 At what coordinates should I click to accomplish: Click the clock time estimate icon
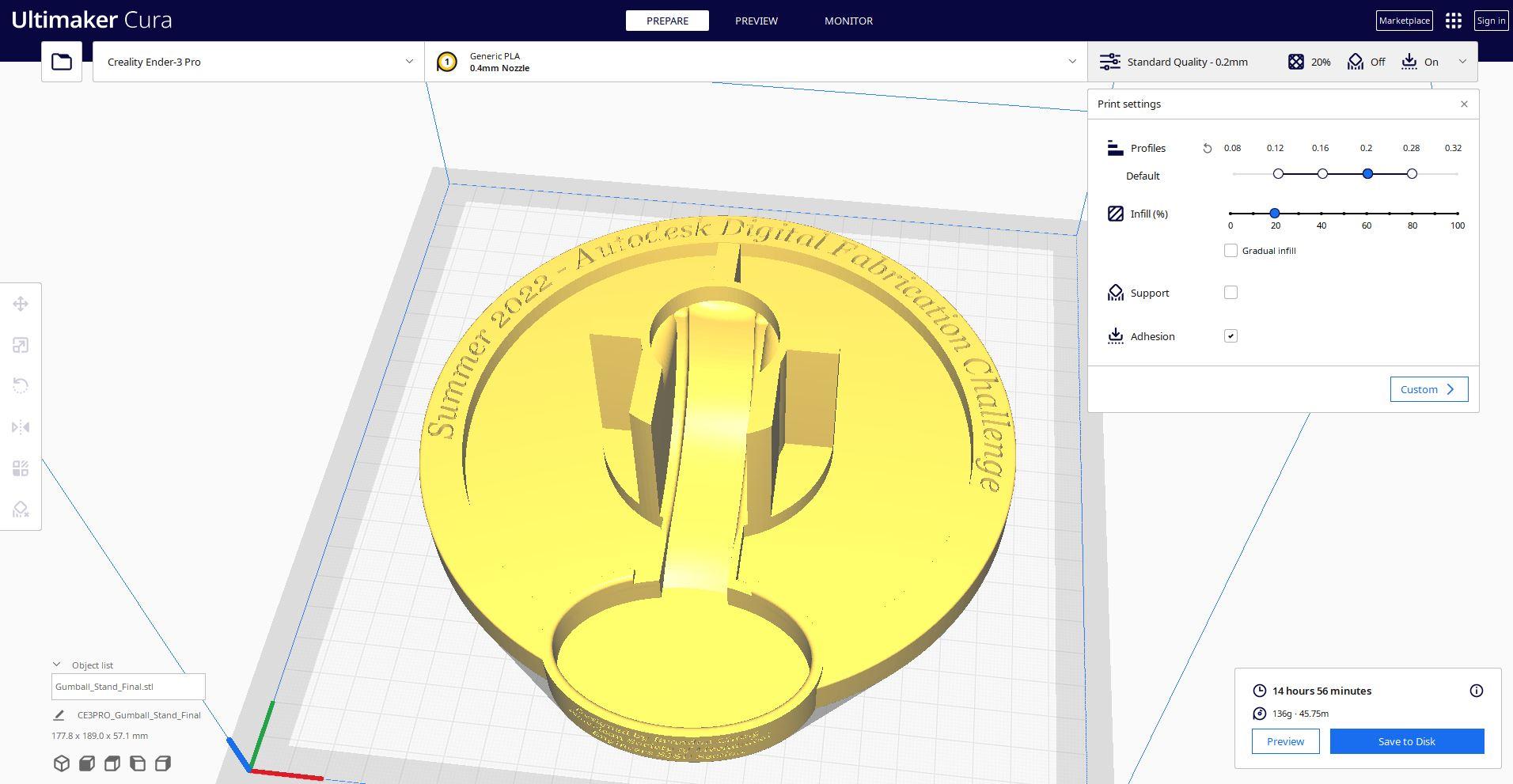pos(1260,691)
